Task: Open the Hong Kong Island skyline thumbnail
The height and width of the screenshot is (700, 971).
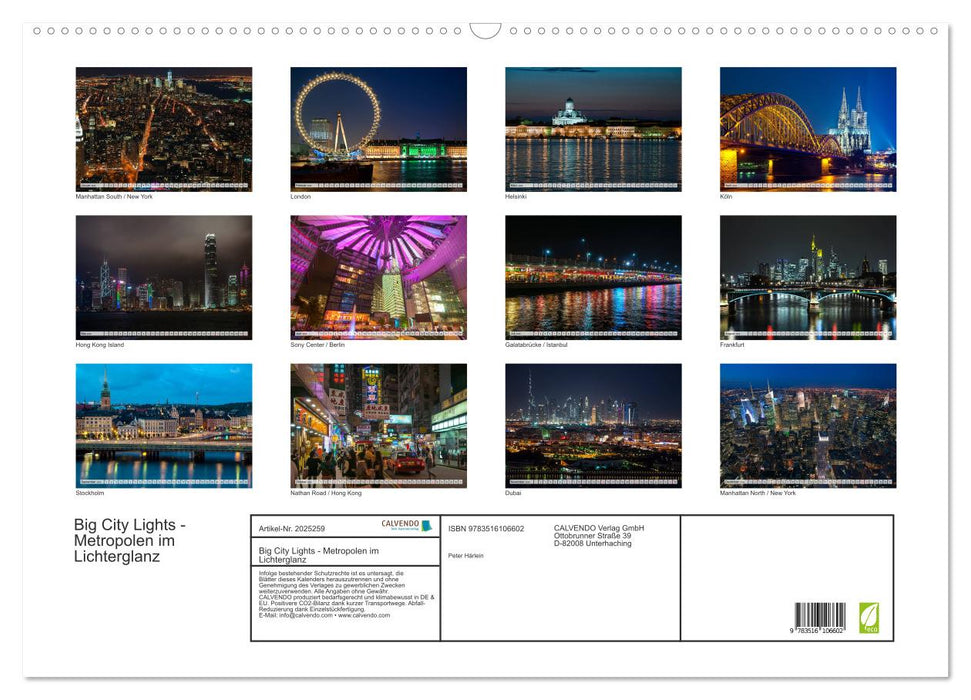Action: [x=163, y=277]
